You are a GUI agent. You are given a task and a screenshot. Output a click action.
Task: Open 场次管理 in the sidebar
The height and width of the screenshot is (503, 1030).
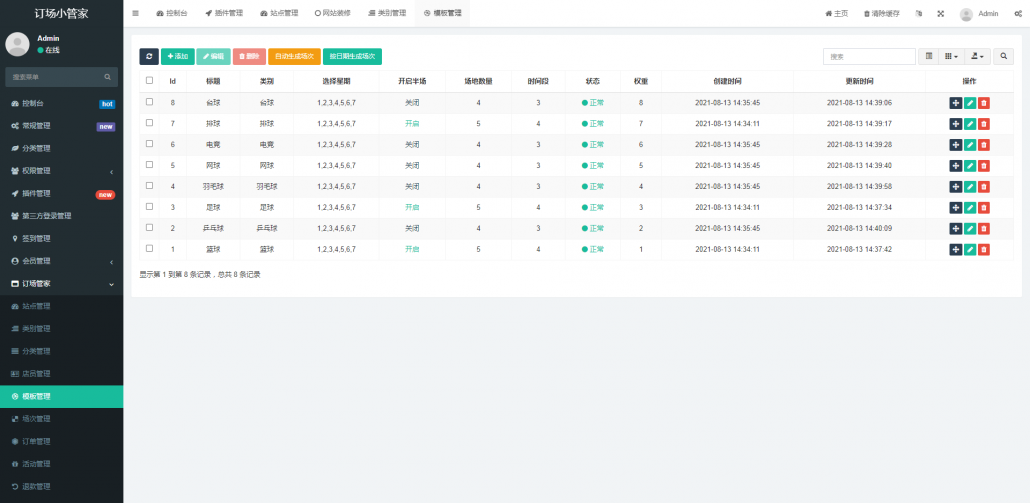[36, 418]
